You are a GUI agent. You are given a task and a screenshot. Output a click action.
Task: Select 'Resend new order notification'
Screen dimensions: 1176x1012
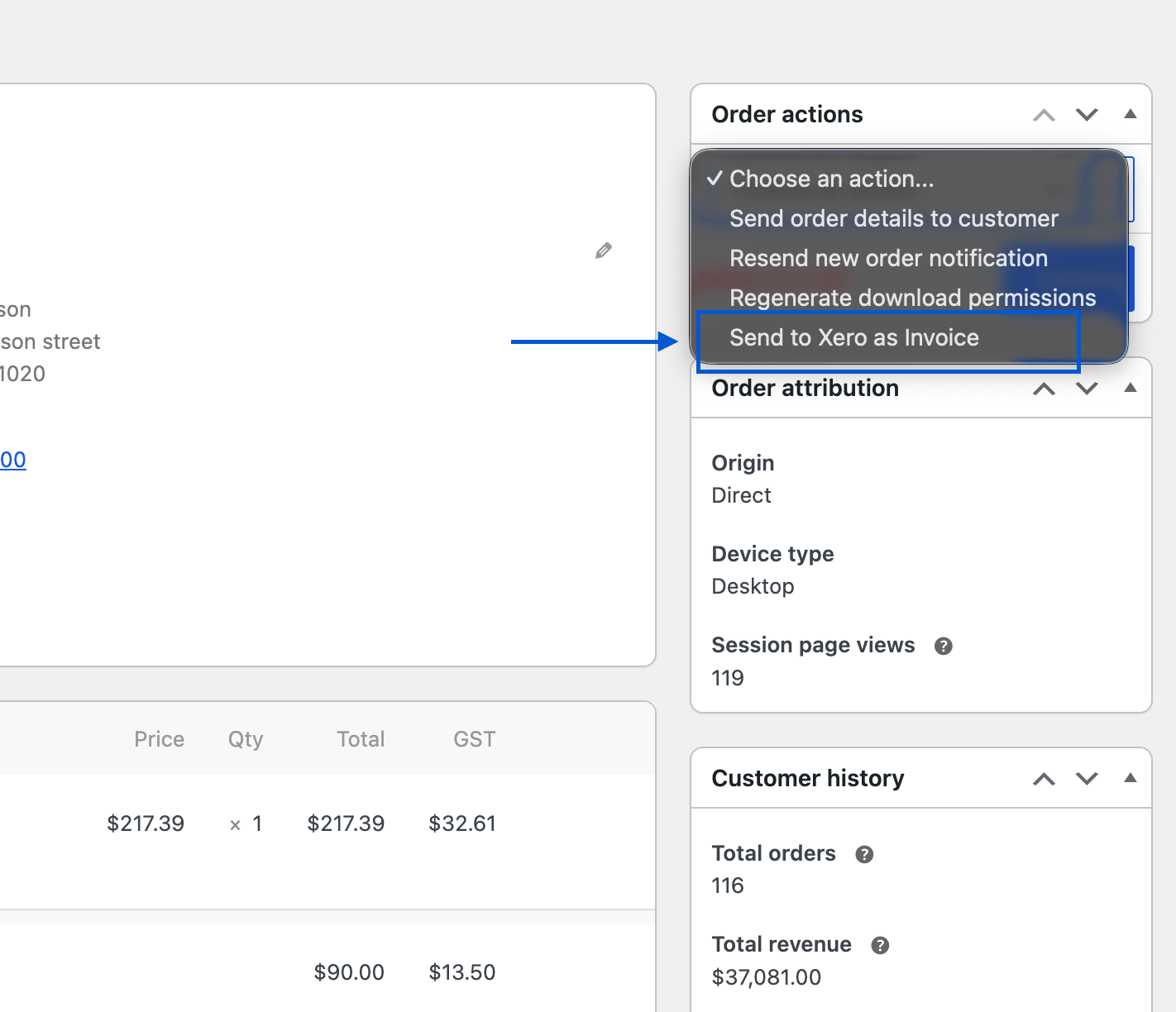point(909,258)
